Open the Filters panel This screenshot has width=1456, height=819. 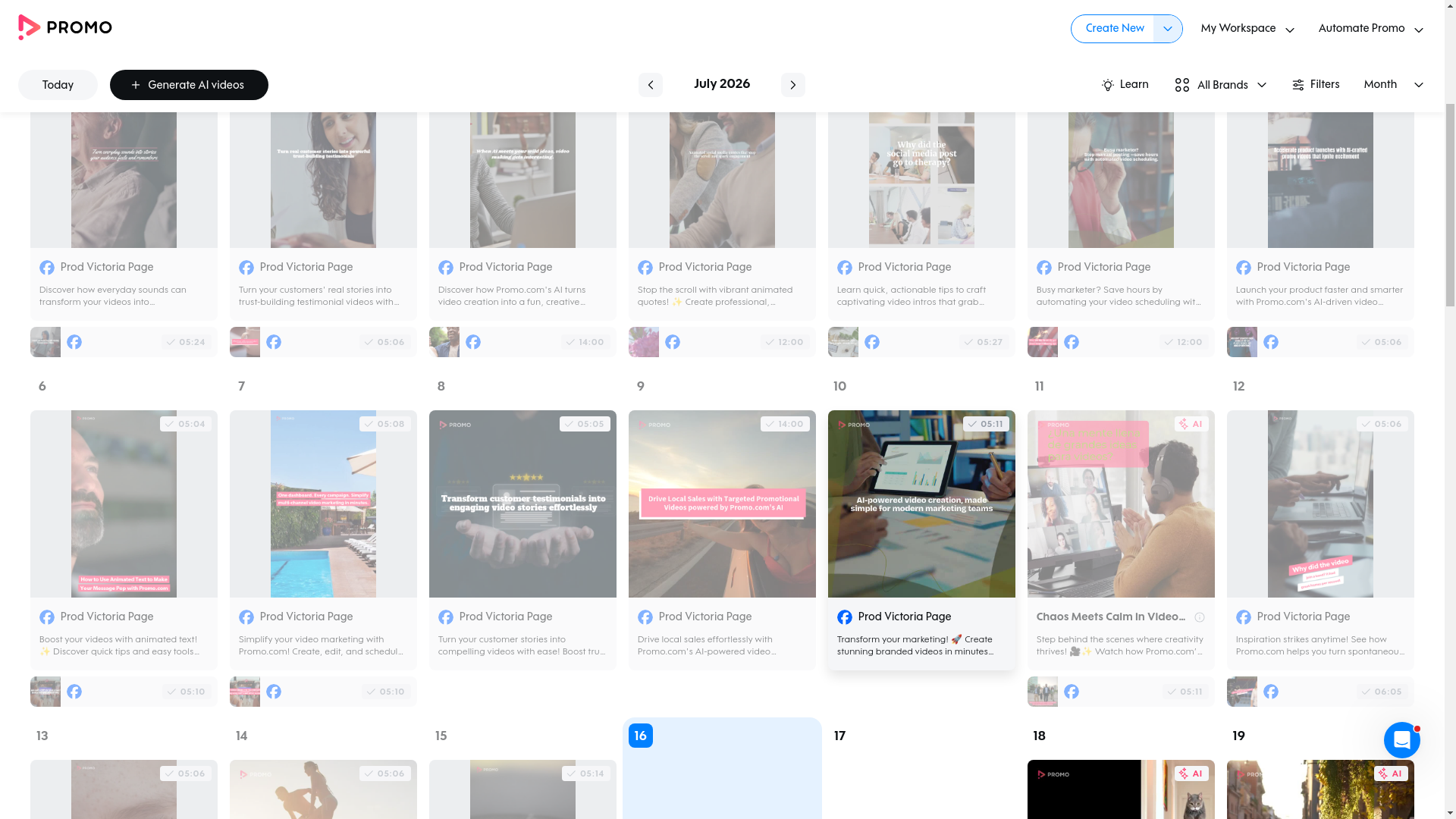tap(1316, 85)
